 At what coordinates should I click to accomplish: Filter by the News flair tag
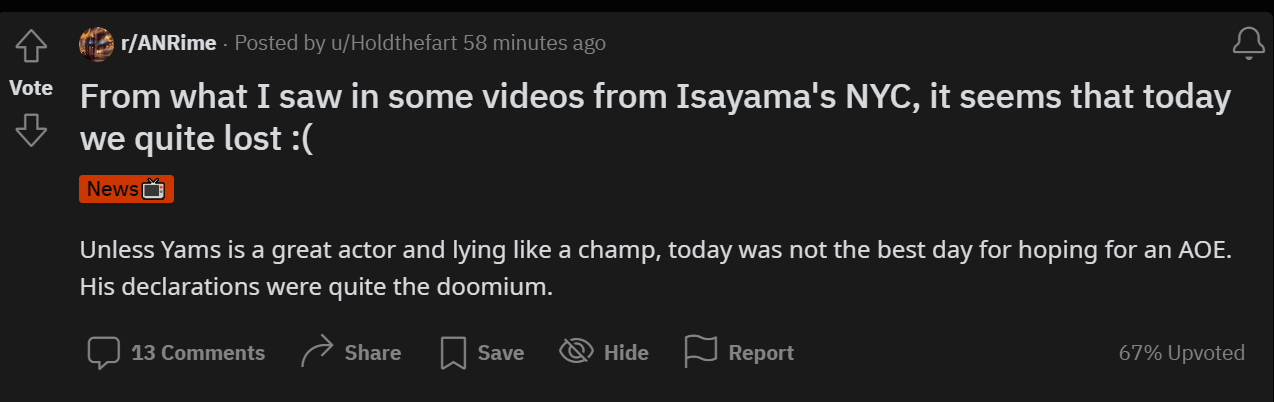tap(126, 189)
